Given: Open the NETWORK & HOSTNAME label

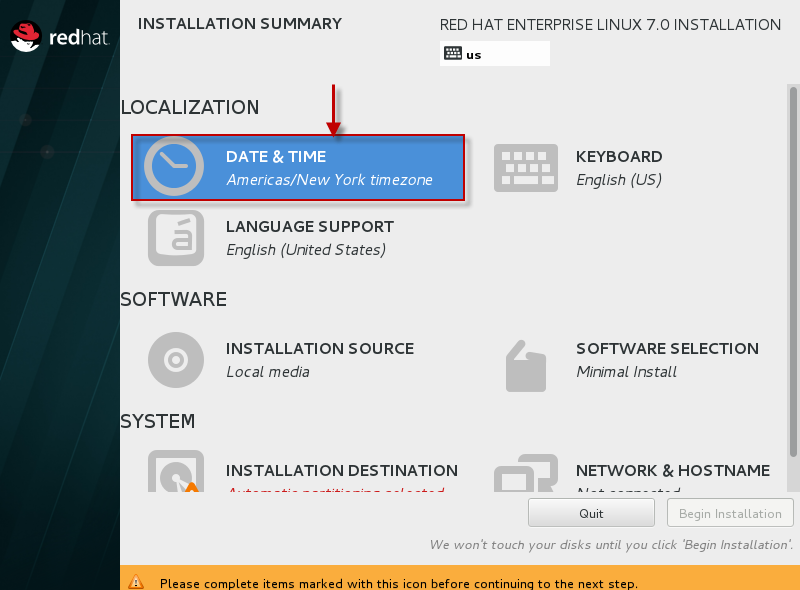Looking at the screenshot, I should pos(673,471).
